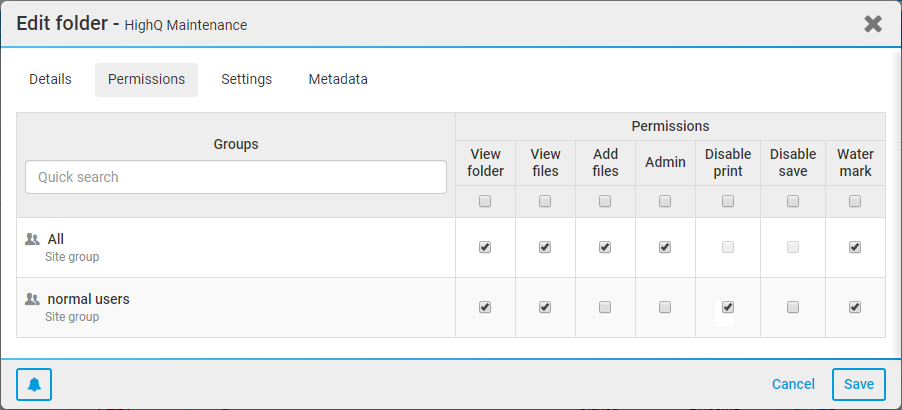This screenshot has width=902, height=410.
Task: Click the normal users group icon
Action: click(x=32, y=299)
